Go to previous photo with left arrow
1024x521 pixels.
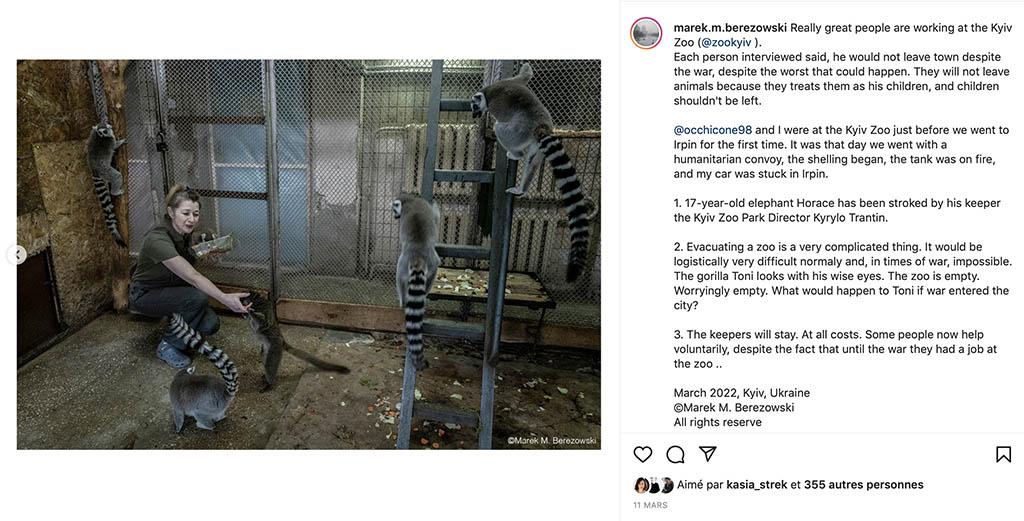point(16,255)
